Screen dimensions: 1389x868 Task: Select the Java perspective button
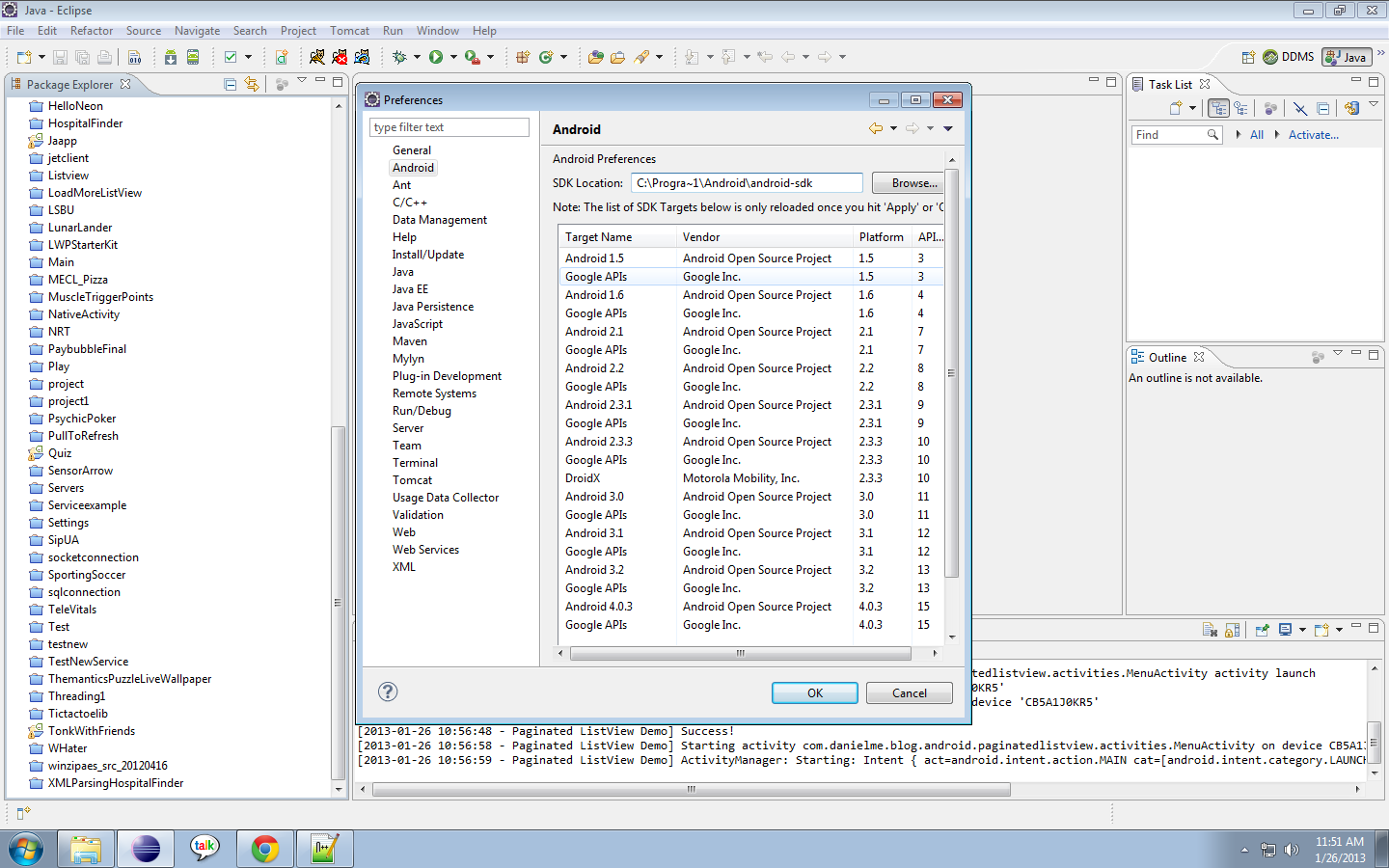(1347, 57)
